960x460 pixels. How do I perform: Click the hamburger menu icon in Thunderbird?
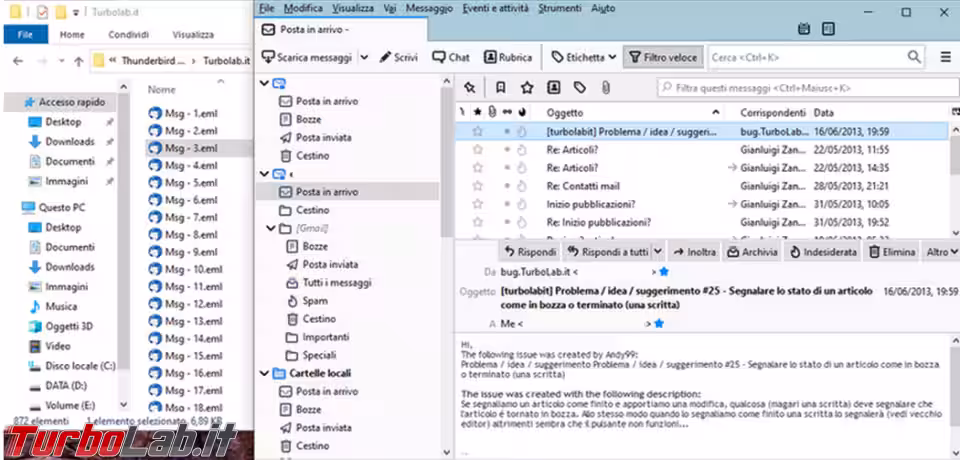point(945,57)
